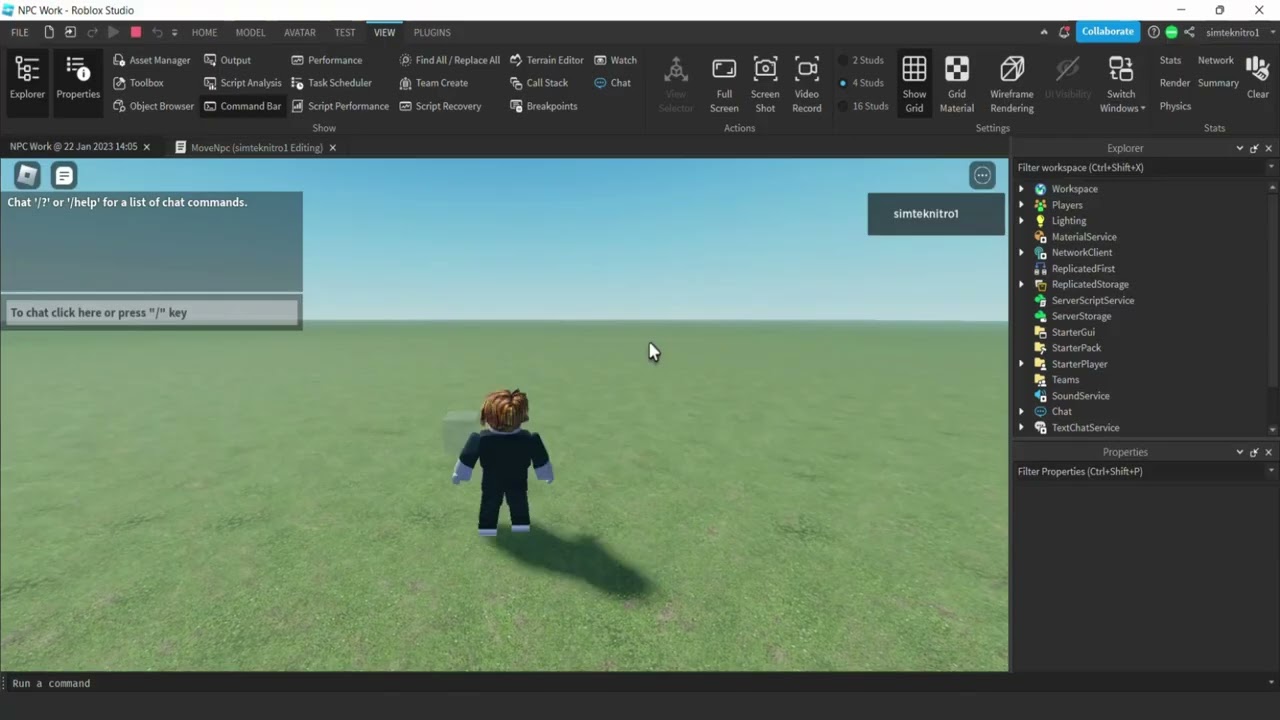This screenshot has height=720, width=1280.
Task: Show the Render stats
Action: [1175, 83]
